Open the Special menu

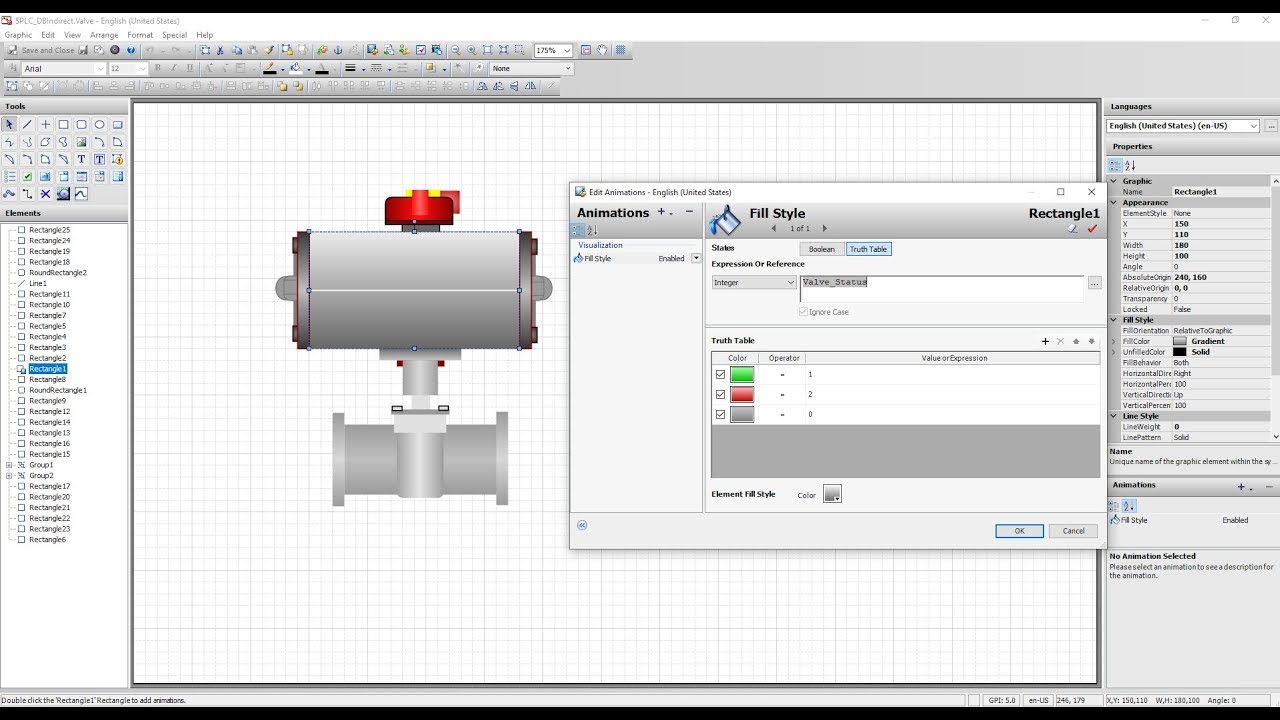tap(174, 35)
